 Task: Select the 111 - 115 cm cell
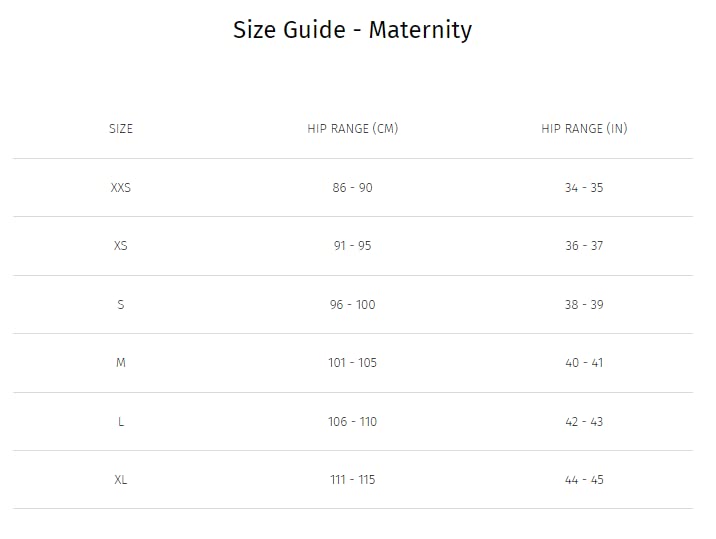353,480
